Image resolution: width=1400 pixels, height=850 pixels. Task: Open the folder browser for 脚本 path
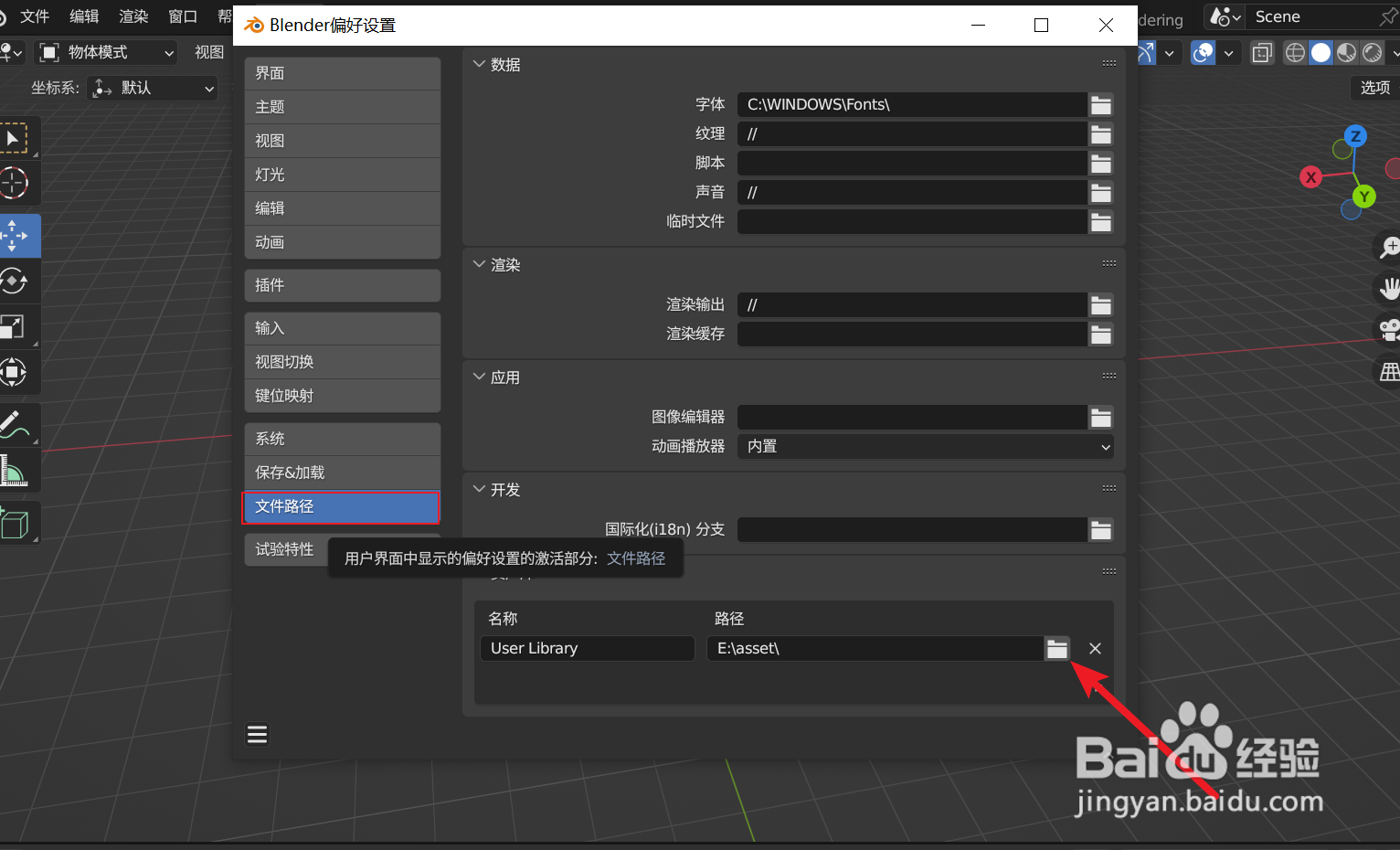pos(1101,164)
